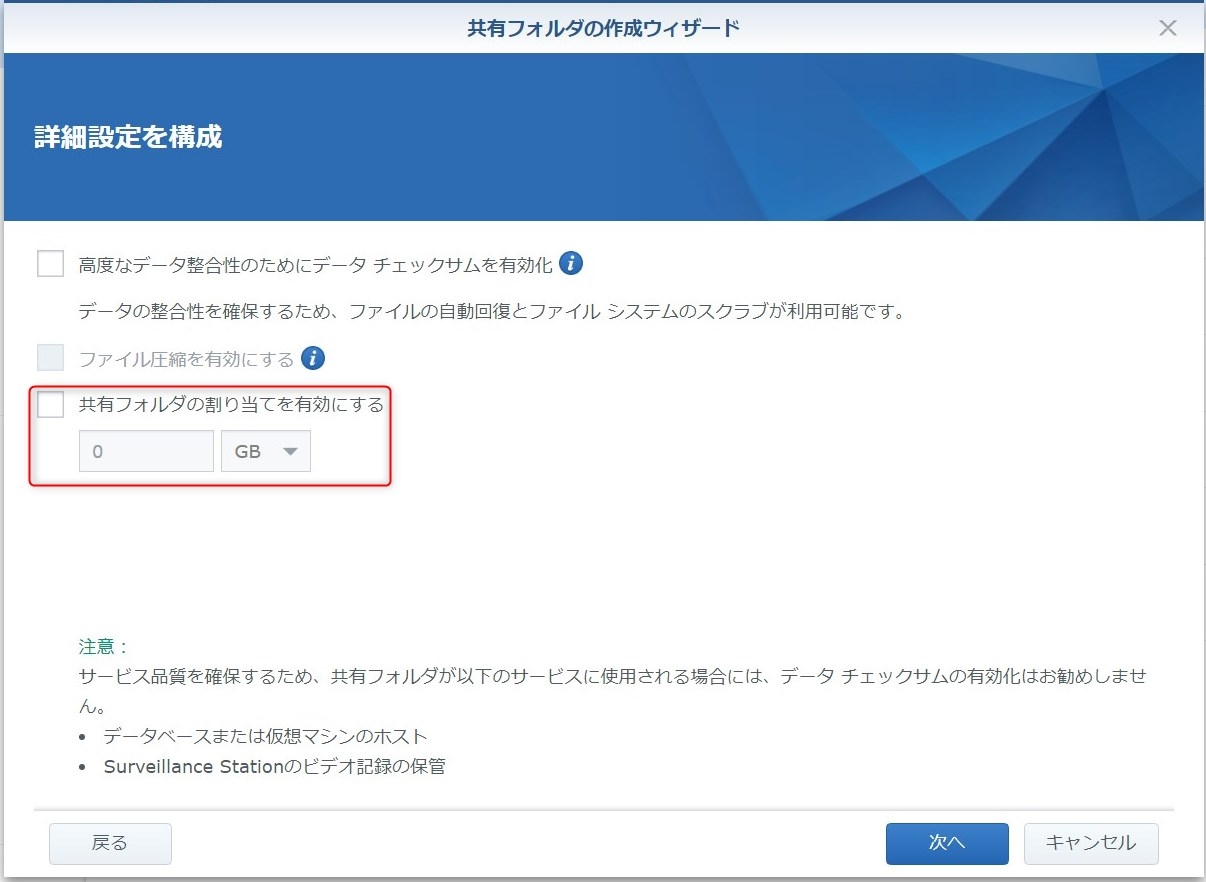Screen dimensions: 1206x882
Task: Close the shared folder creation wizard
Action: [x=1167, y=28]
